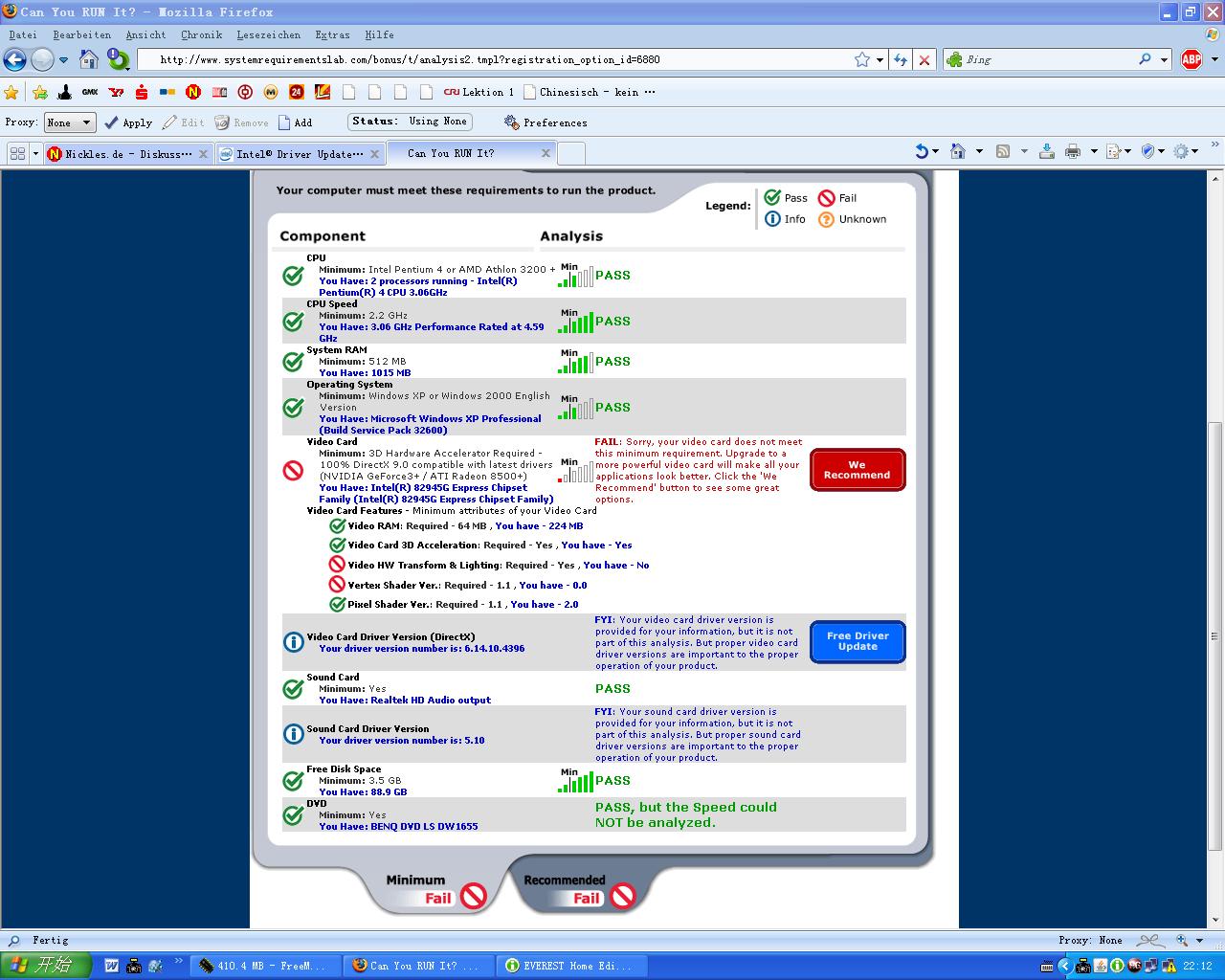Click the zoom icon in status bar
Screen dimensions: 1225x980
pos(1182,940)
